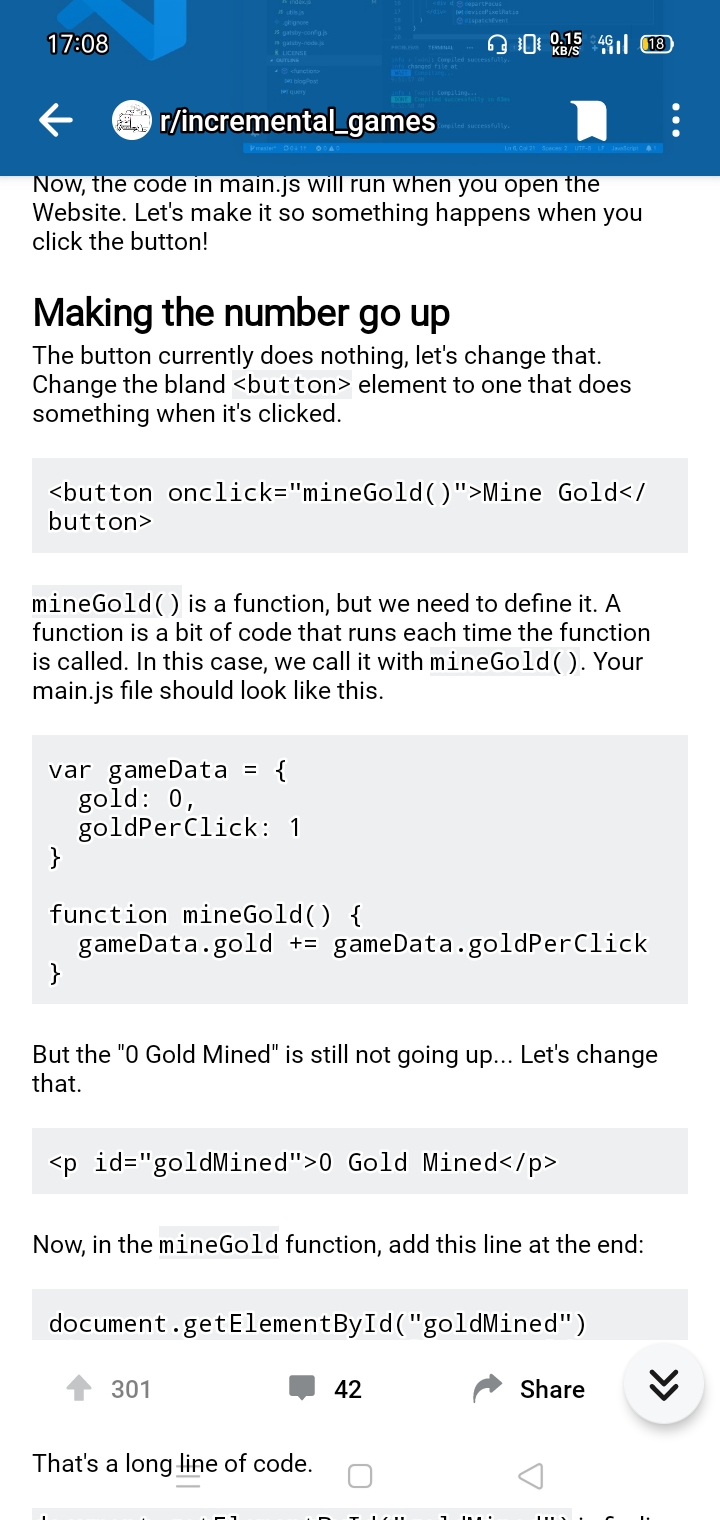Screen dimensions: 720x1520
Task: Tap the battery indicator in status bar
Action: [x=656, y=44]
